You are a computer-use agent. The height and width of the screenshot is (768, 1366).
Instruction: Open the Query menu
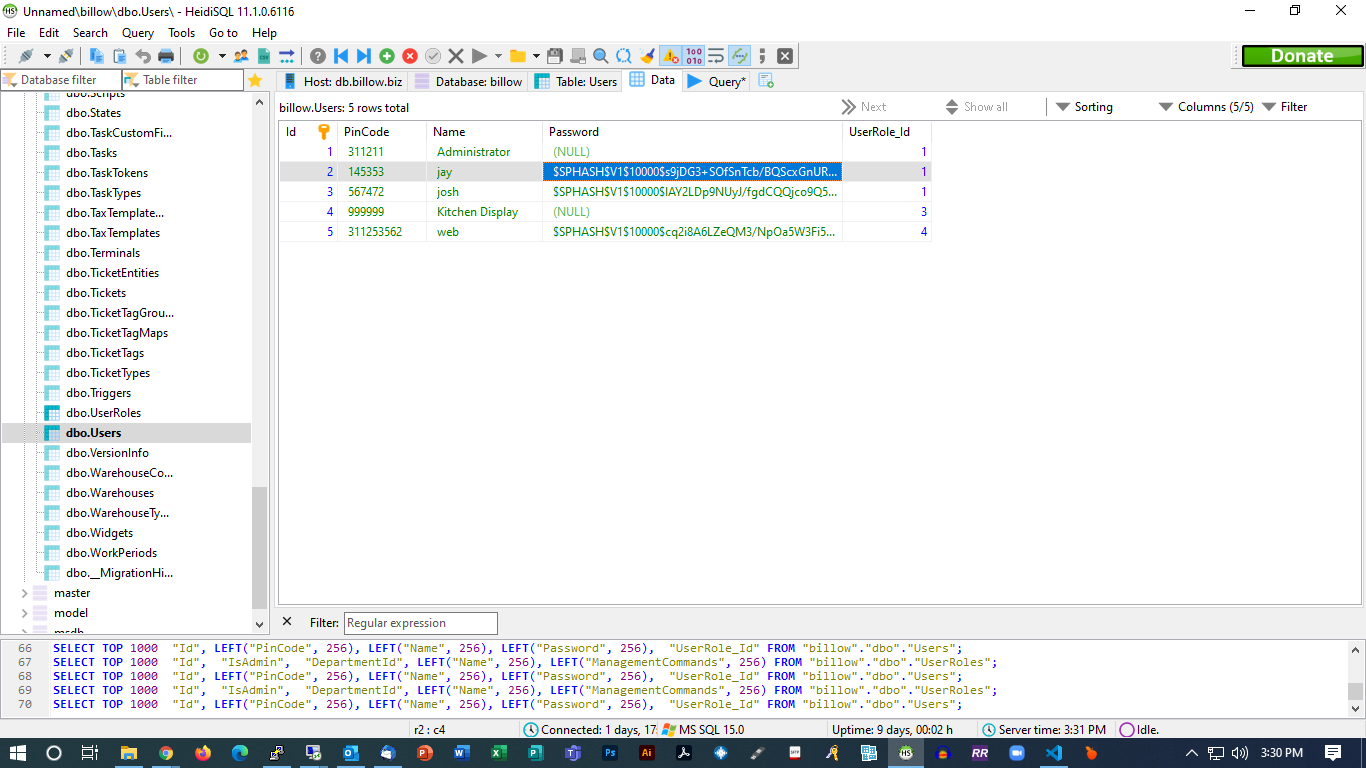click(x=138, y=33)
